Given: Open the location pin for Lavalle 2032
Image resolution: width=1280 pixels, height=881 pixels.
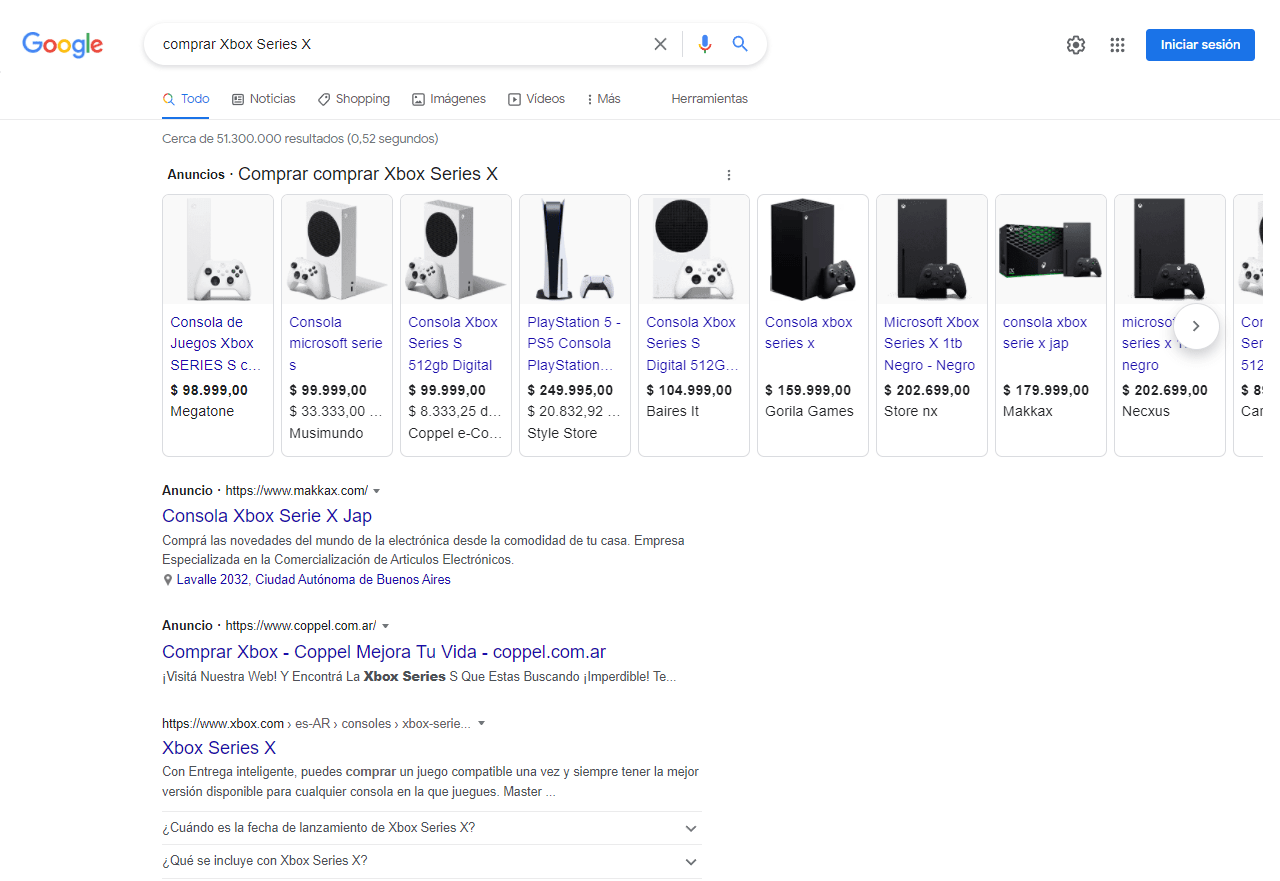Looking at the screenshot, I should 168,579.
